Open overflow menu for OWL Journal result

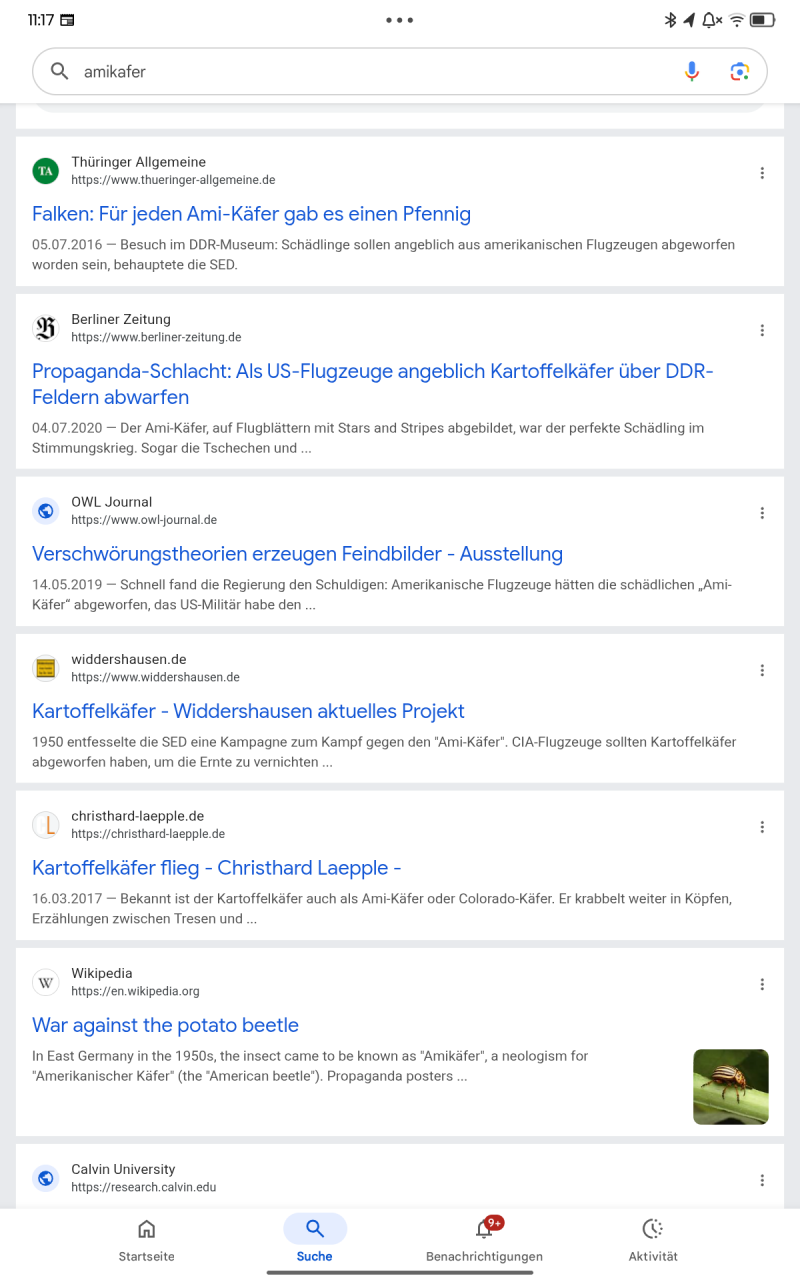[x=762, y=513]
